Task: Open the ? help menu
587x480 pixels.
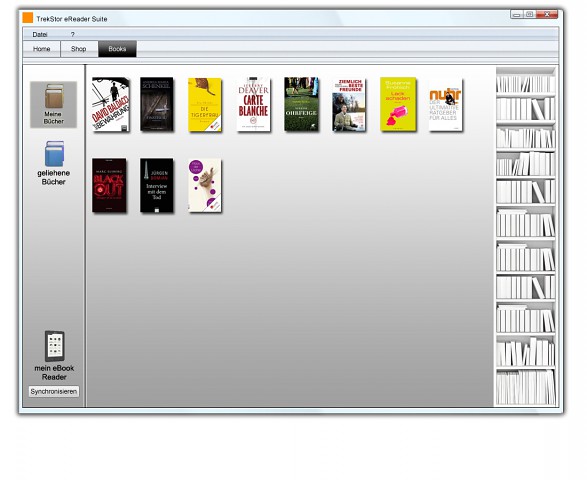Action: click(x=73, y=34)
